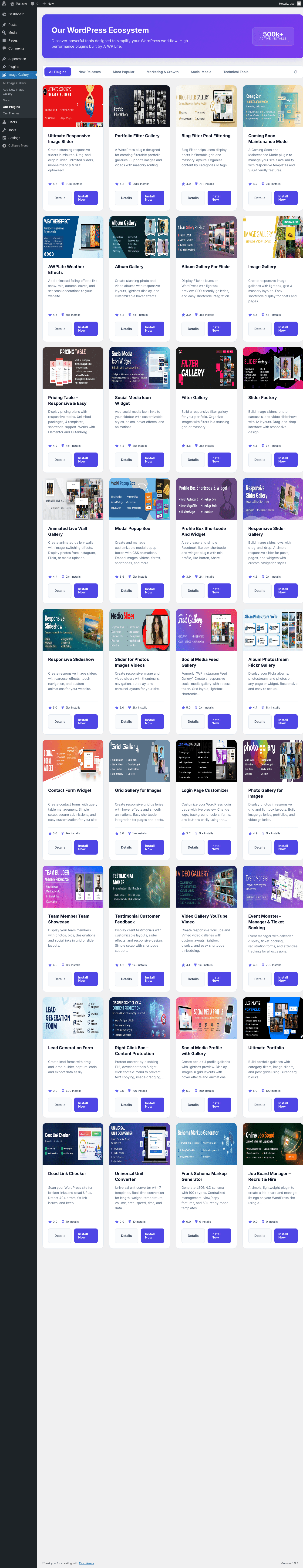Screen dimensions: 303x1568
Task: Install Now the Album Gallery plugin
Action: tap(152, 329)
